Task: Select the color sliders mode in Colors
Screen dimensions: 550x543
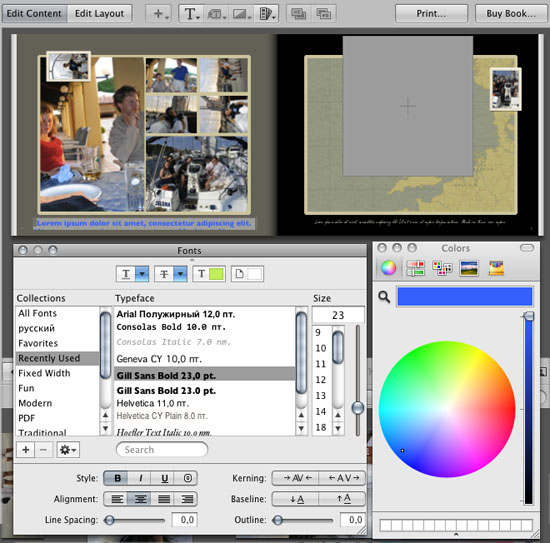Action: coord(415,268)
